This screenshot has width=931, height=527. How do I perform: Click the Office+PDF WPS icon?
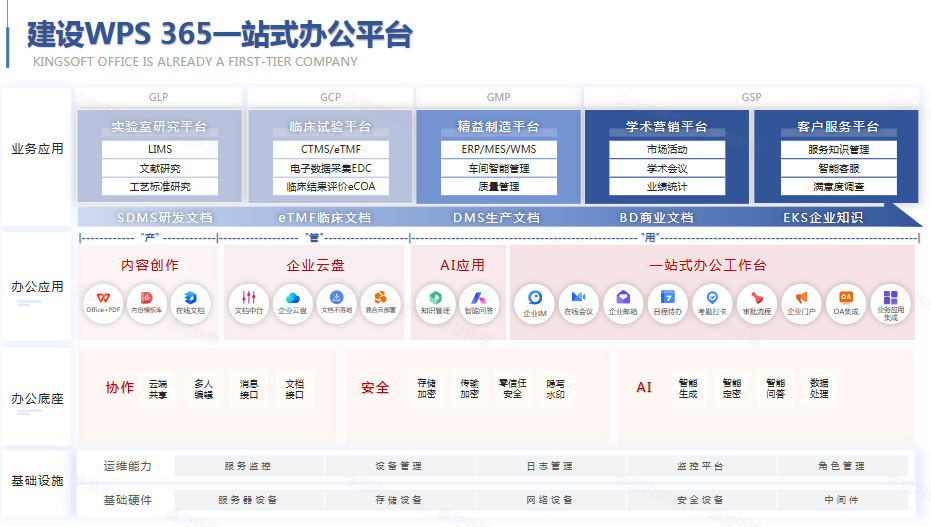click(x=103, y=303)
